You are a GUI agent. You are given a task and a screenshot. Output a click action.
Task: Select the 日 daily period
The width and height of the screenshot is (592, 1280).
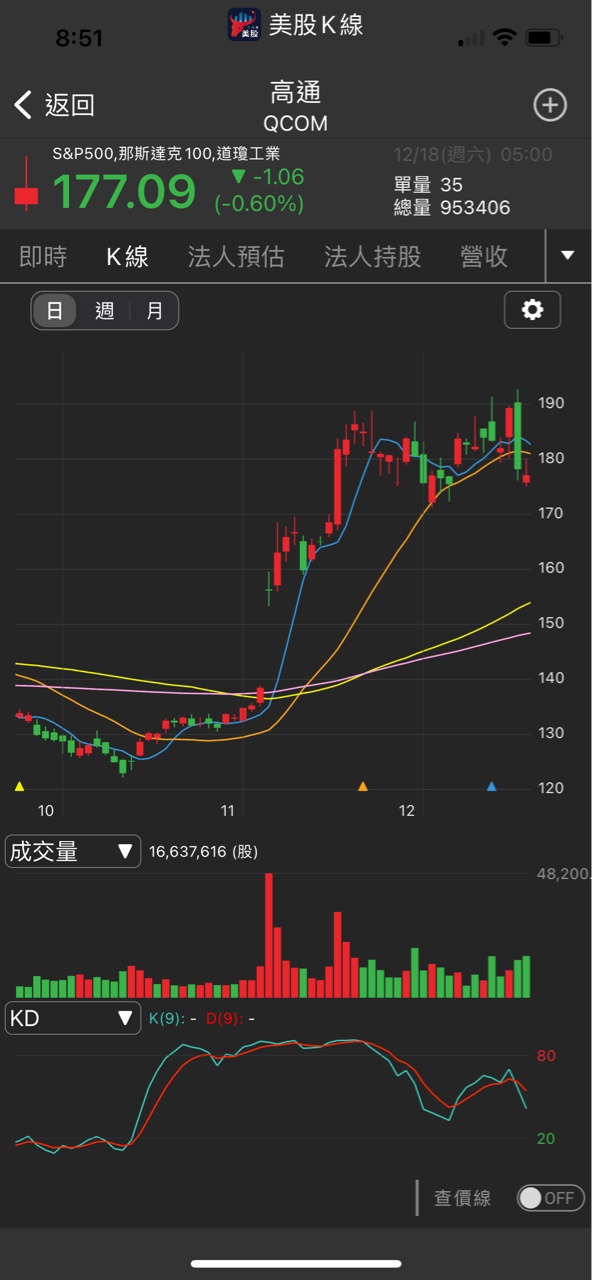click(x=55, y=311)
